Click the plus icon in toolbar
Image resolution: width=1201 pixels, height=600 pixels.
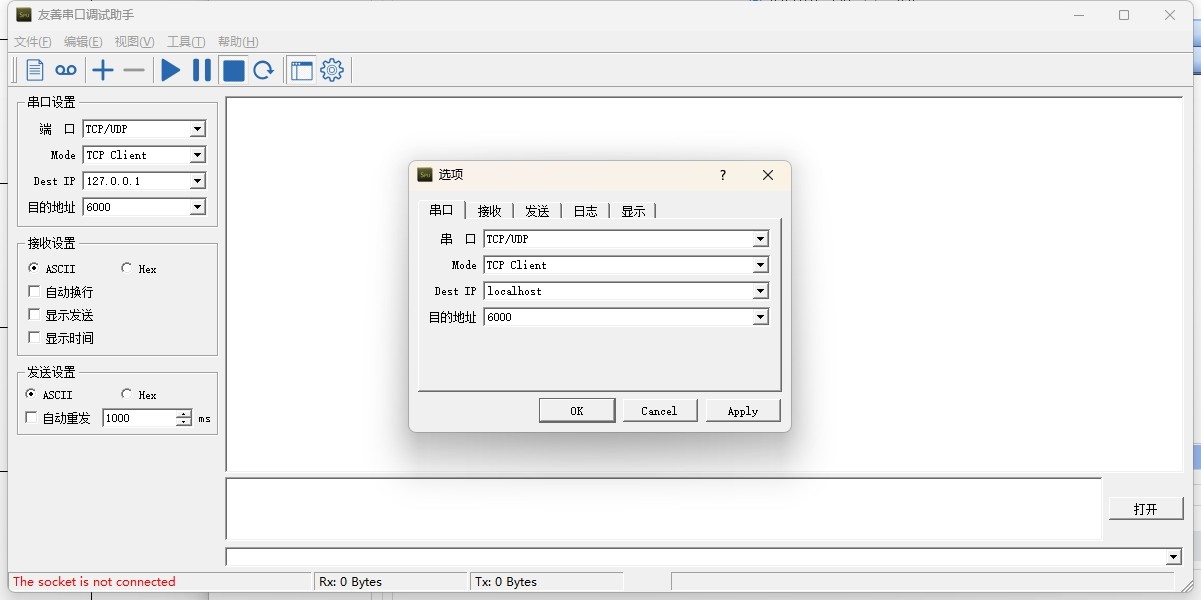click(103, 70)
